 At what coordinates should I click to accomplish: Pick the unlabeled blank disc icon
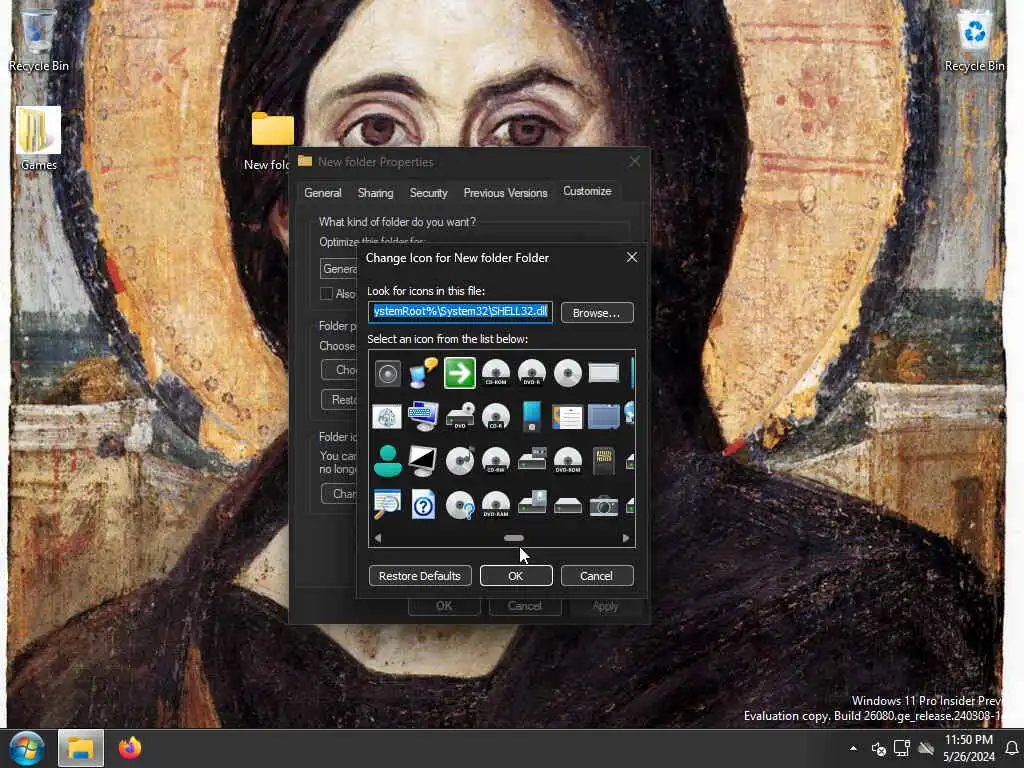click(x=568, y=374)
